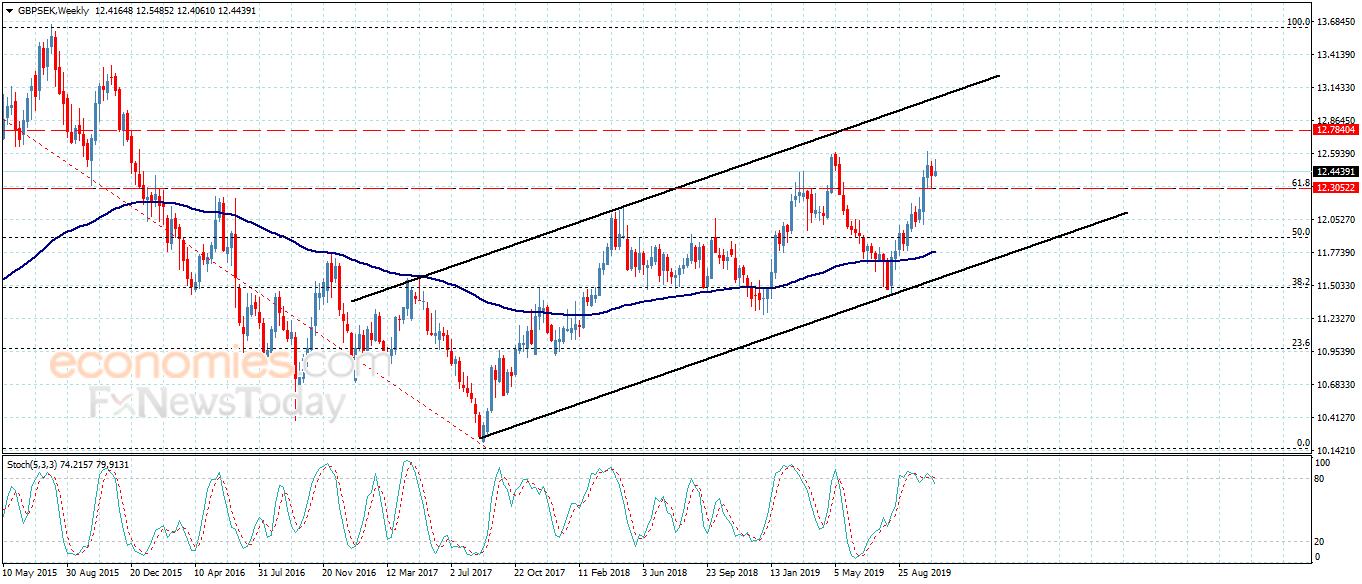Click the Stoch(5,3,3) indicator label
The height and width of the screenshot is (584, 1362).
(30, 465)
